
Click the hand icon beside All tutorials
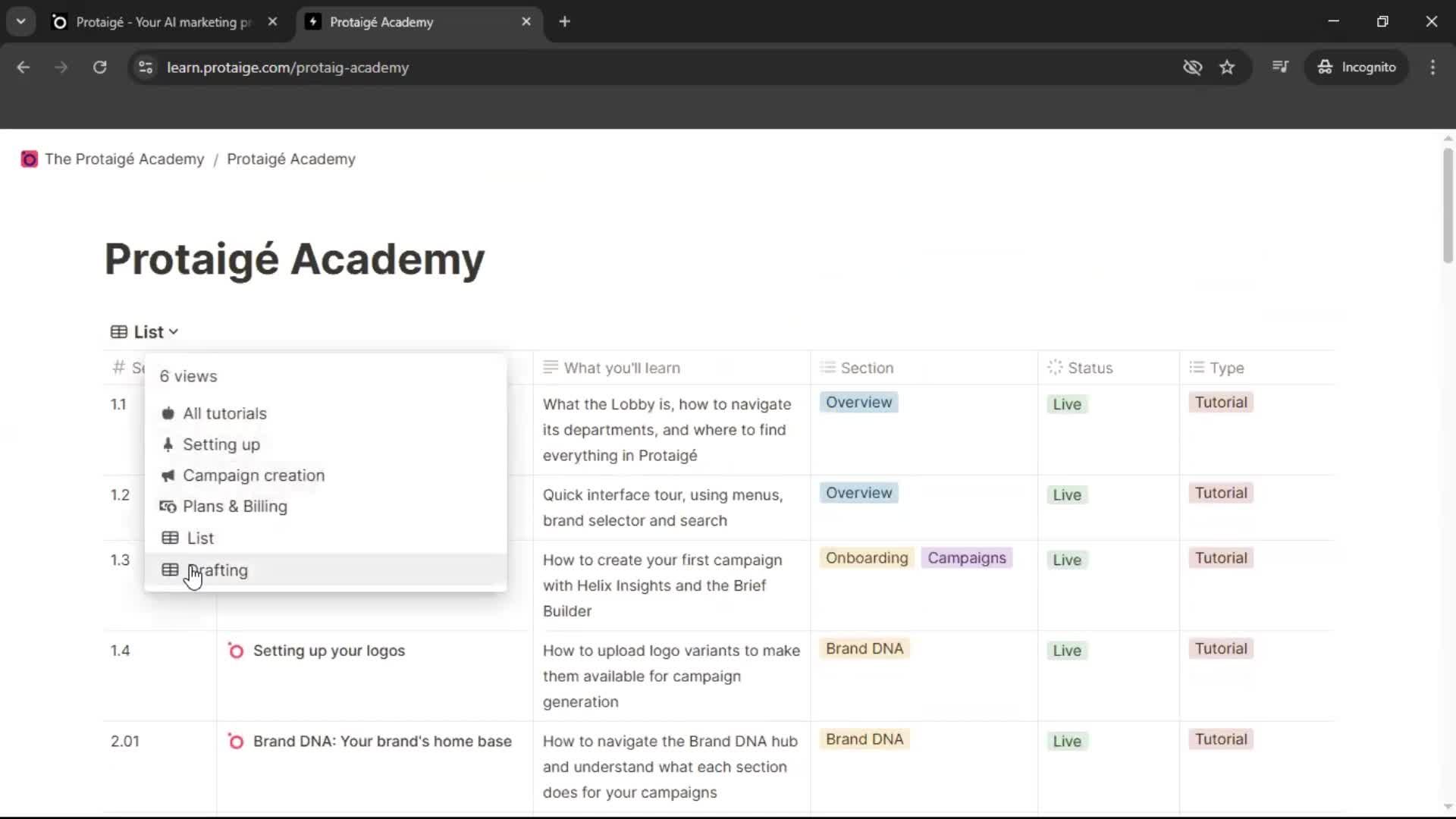pos(168,413)
